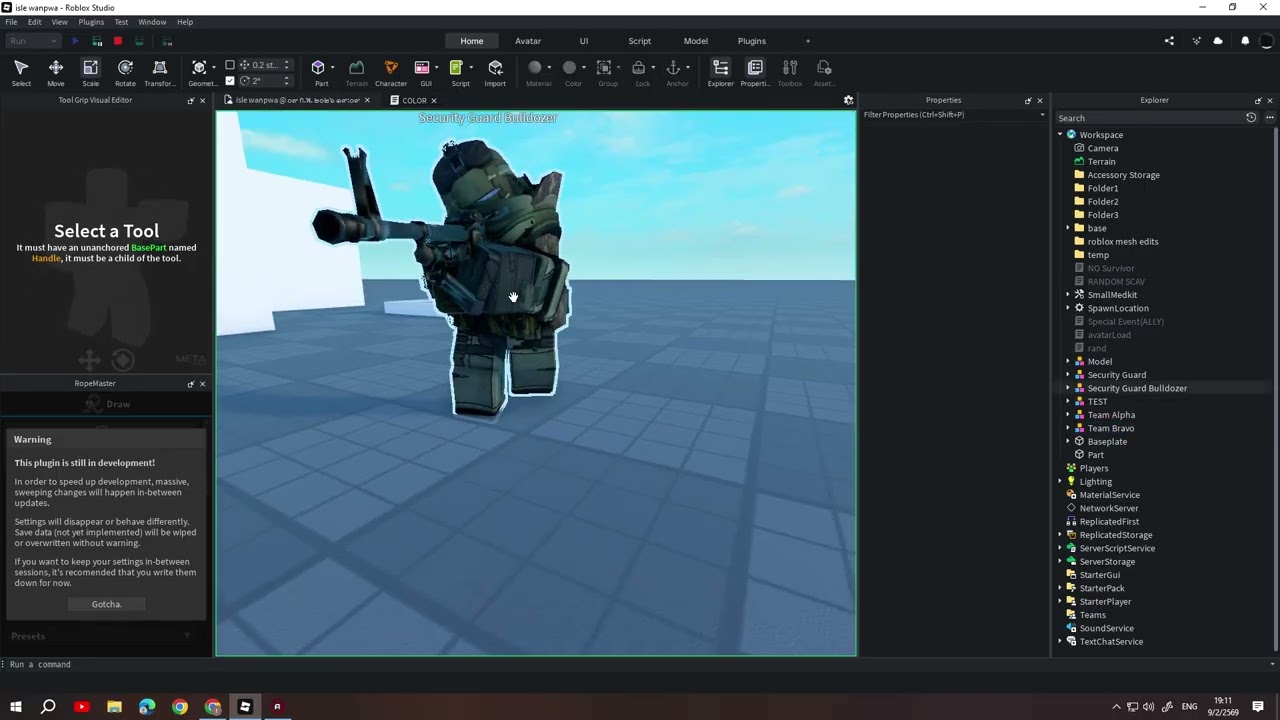
Task: Toggle the move snapping checkbox
Action: point(230,65)
